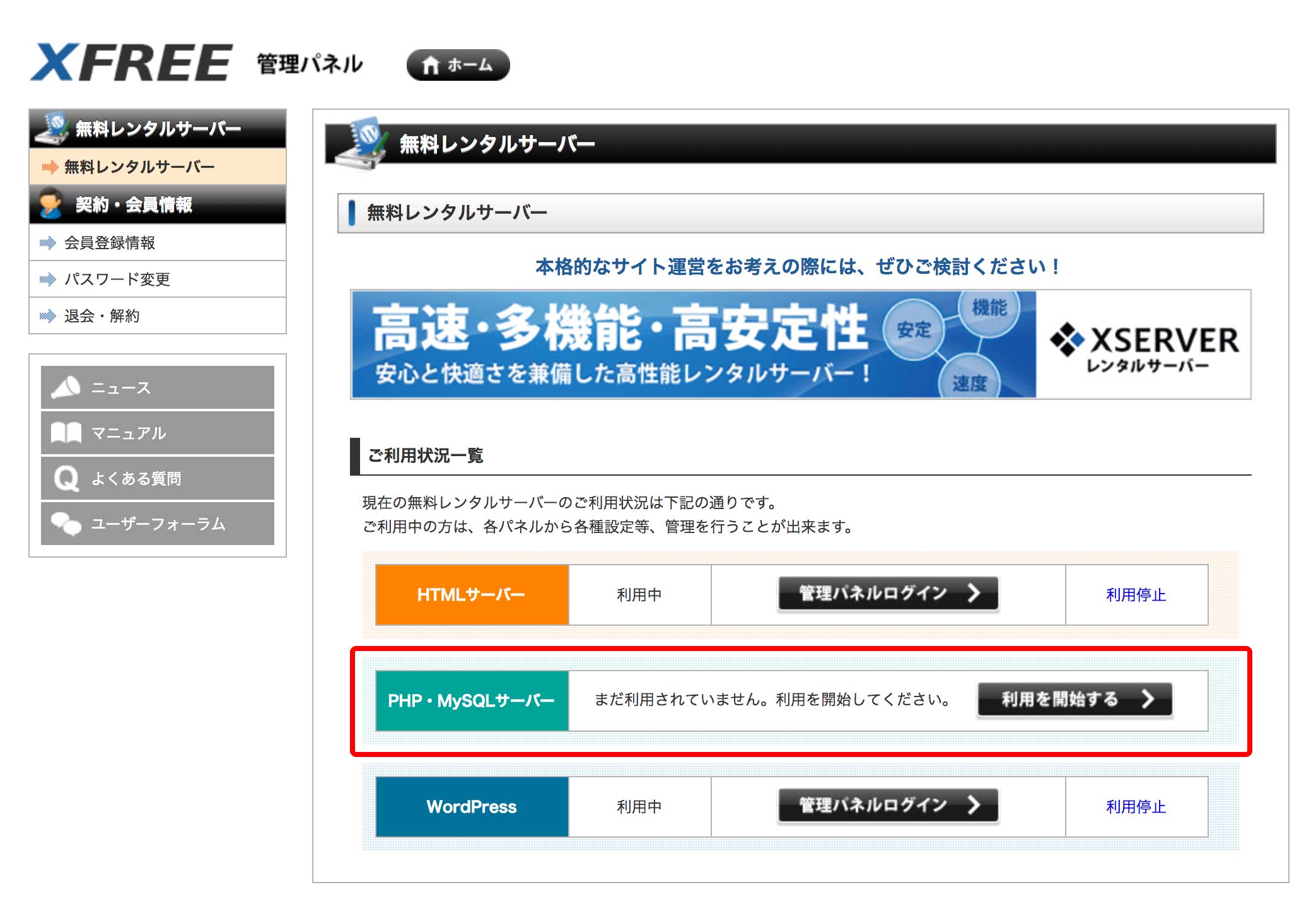Open ニュース from the sidebar
The height and width of the screenshot is (904, 1316).
coord(158,387)
